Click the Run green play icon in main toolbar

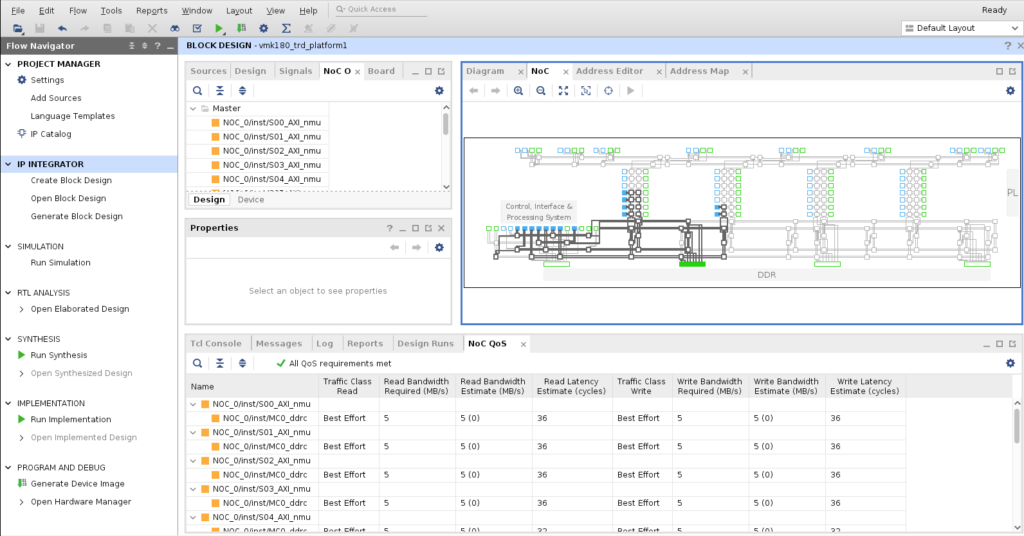(219, 28)
